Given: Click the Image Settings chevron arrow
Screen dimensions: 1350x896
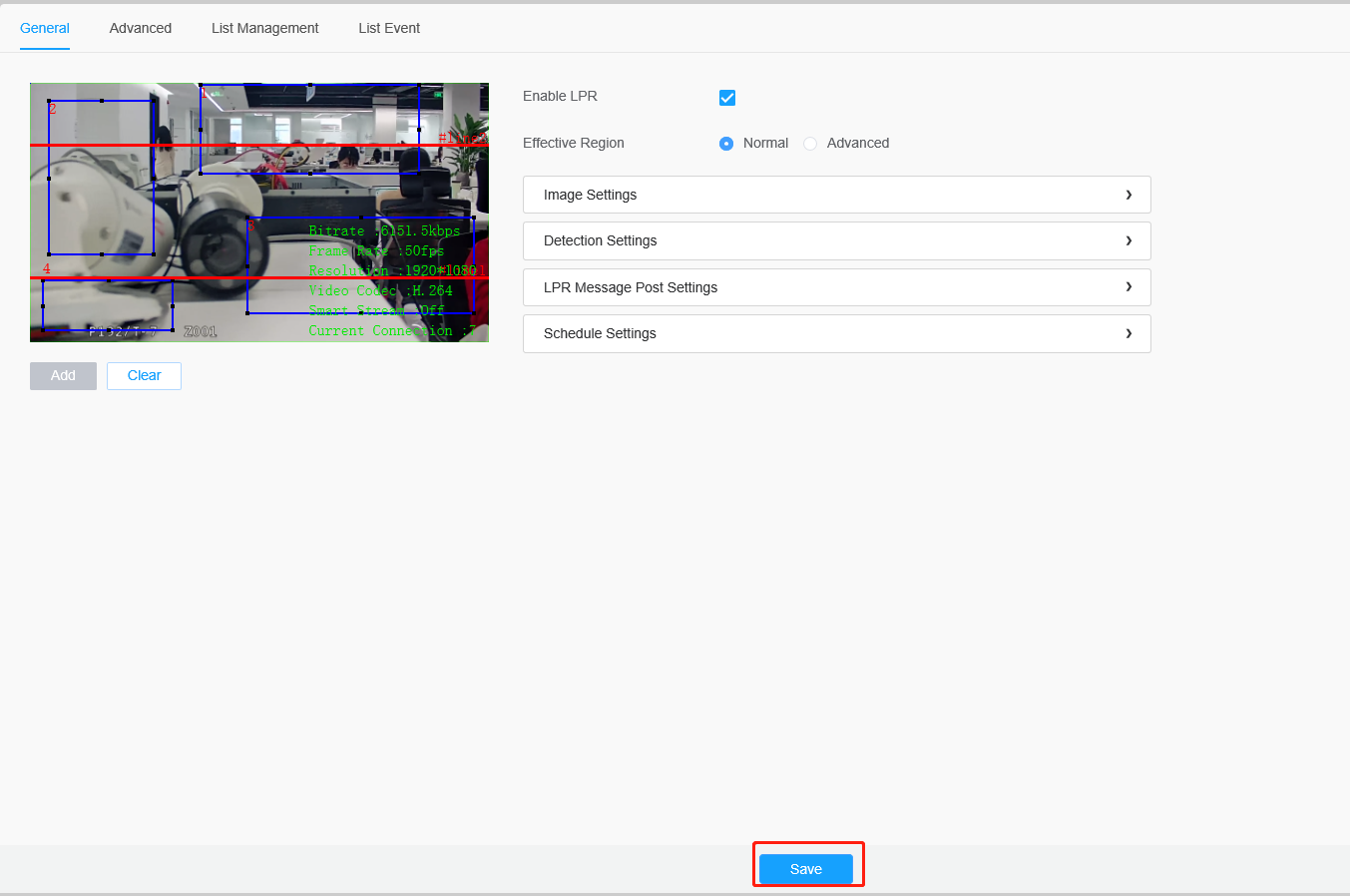Looking at the screenshot, I should click(1128, 195).
